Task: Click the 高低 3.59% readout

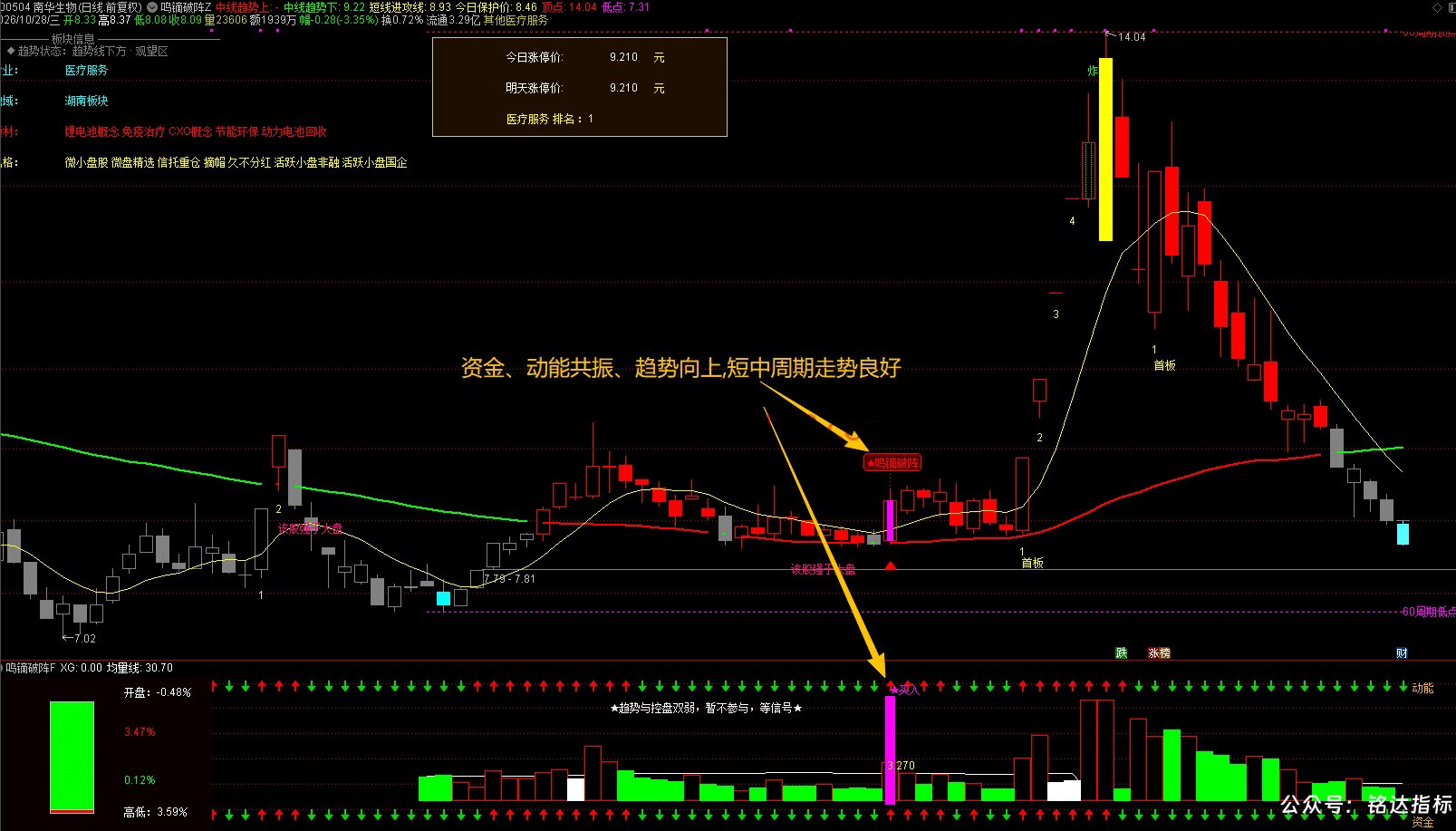Action: [156, 812]
